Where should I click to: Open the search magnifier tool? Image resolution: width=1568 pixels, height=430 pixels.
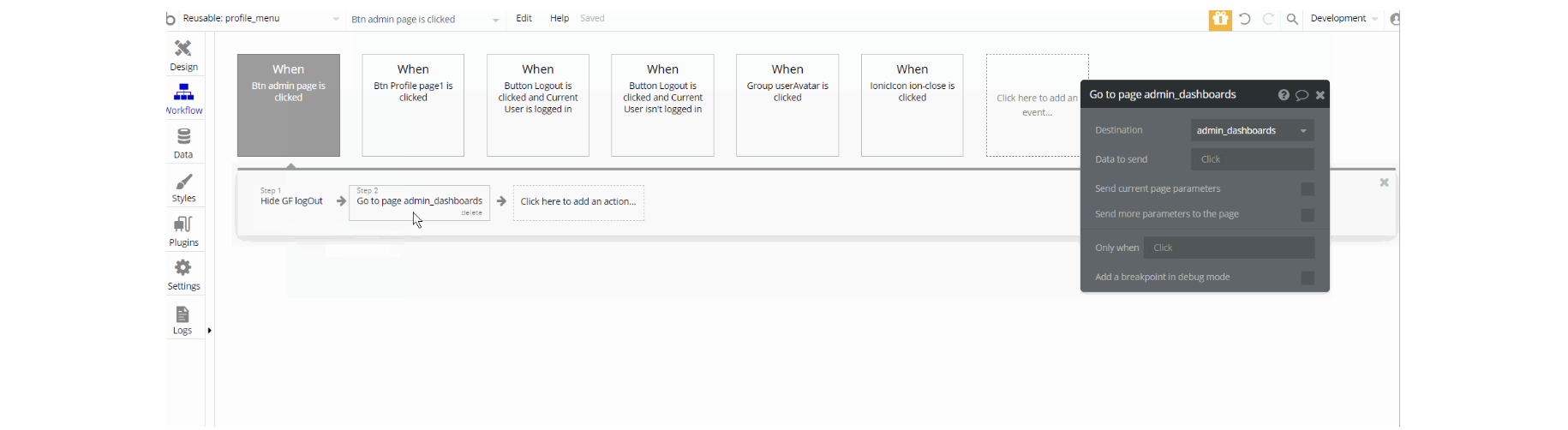pos(1292,19)
